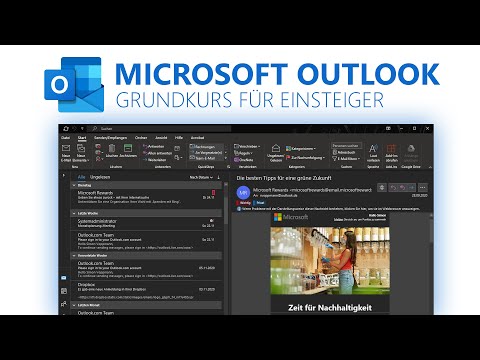This screenshot has width=480, height=360.
Task: Click the sustainability photo in the email
Action: (330, 261)
